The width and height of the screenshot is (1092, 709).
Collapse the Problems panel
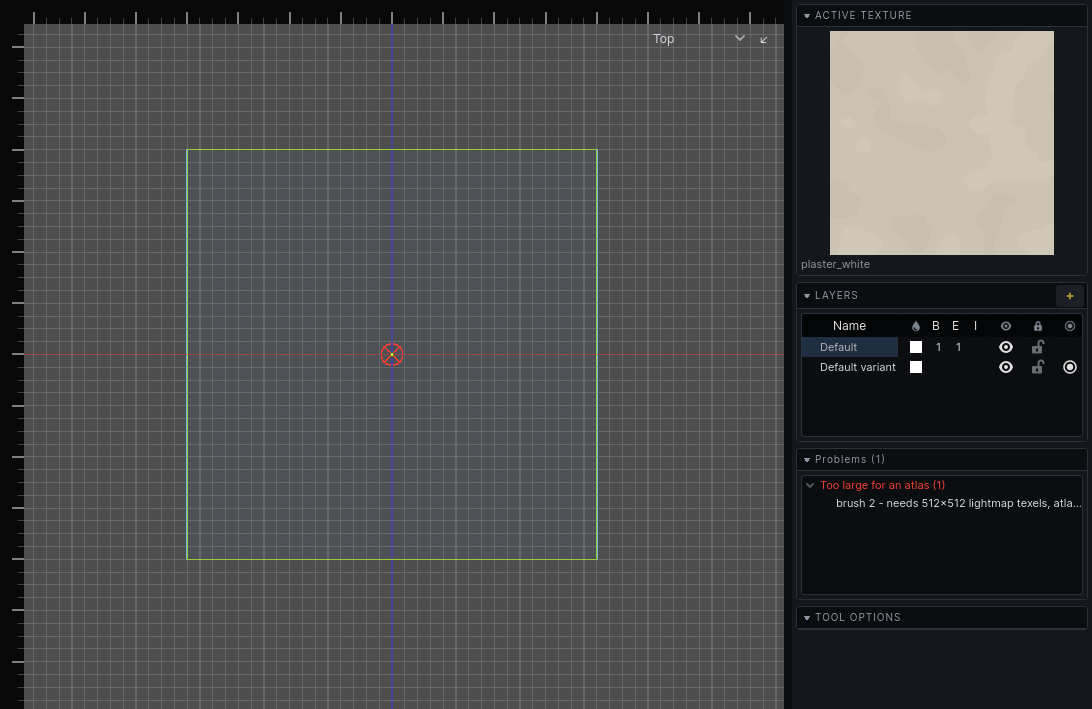(807, 460)
